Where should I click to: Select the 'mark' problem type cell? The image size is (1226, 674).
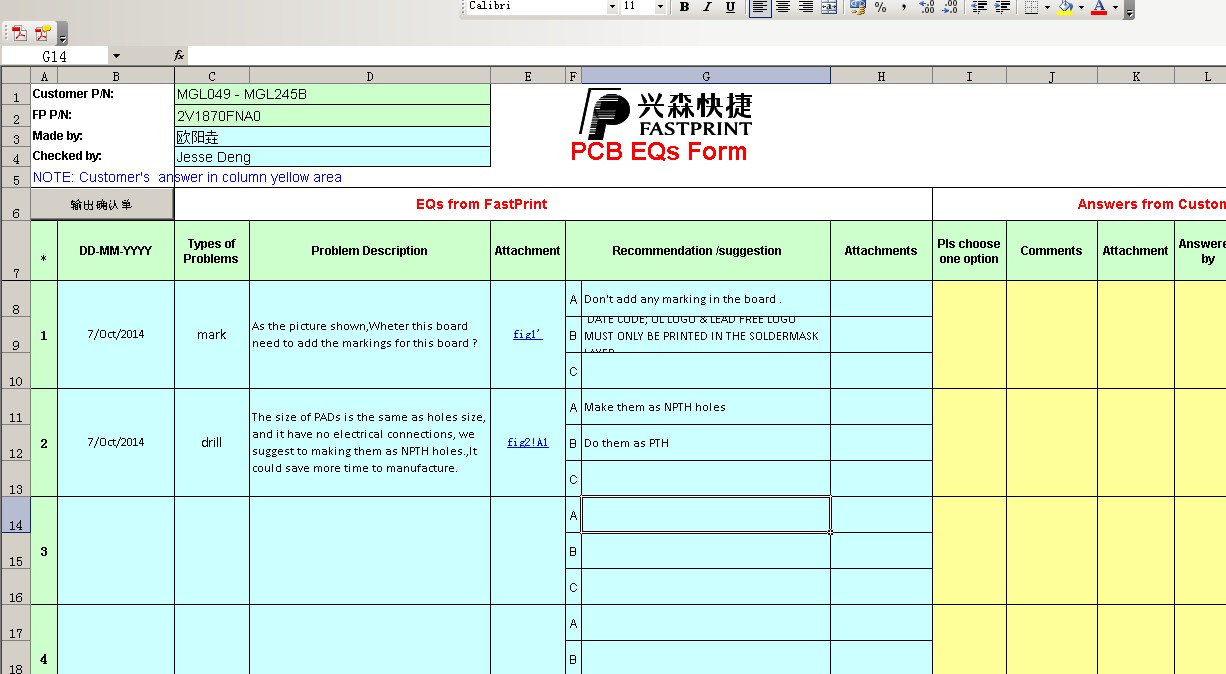(x=212, y=335)
